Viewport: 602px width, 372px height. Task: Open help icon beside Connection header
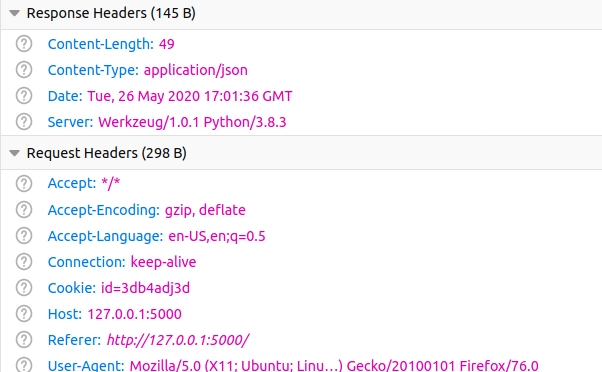pyautogui.click(x=24, y=262)
